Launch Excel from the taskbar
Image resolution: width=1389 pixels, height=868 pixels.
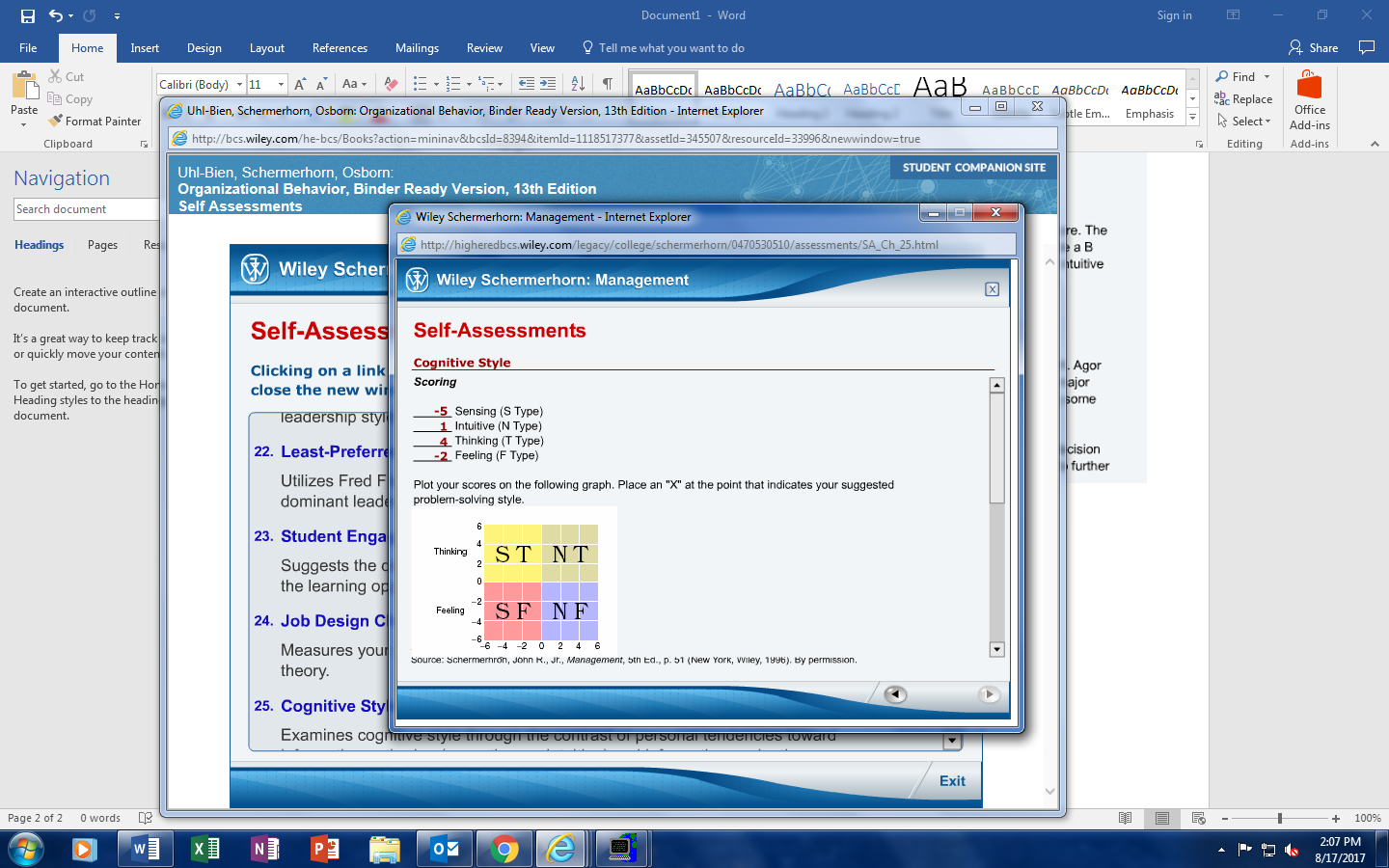(x=205, y=849)
